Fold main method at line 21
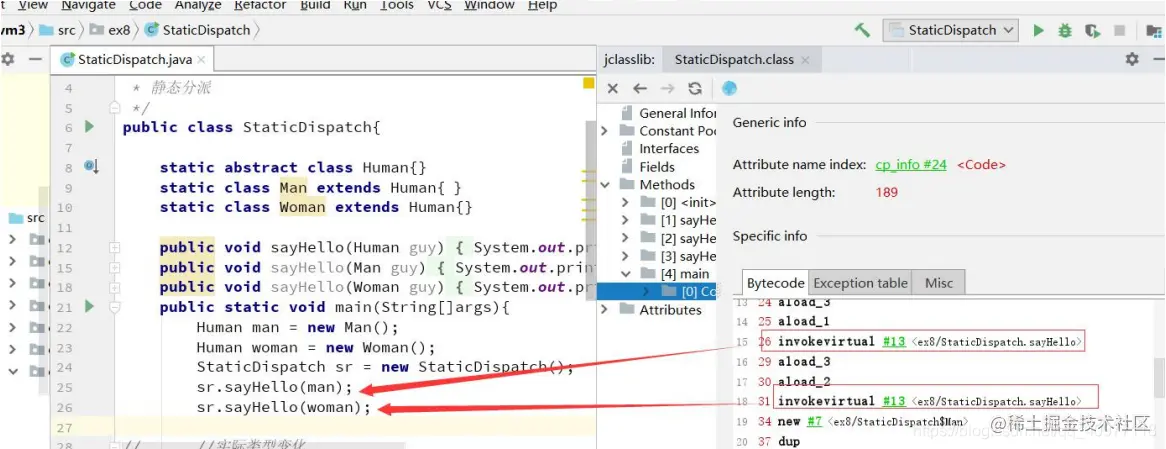Viewport: 1166px width, 449px height. point(115,307)
